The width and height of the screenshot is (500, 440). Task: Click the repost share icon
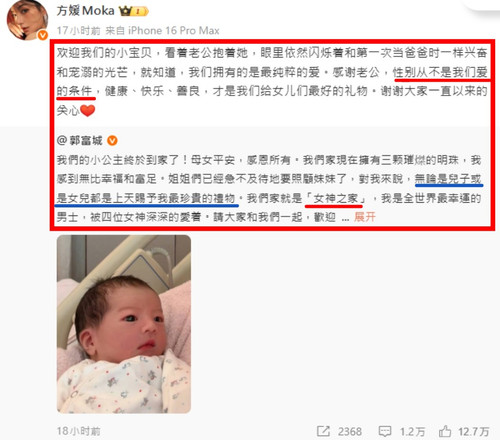coord(323,431)
